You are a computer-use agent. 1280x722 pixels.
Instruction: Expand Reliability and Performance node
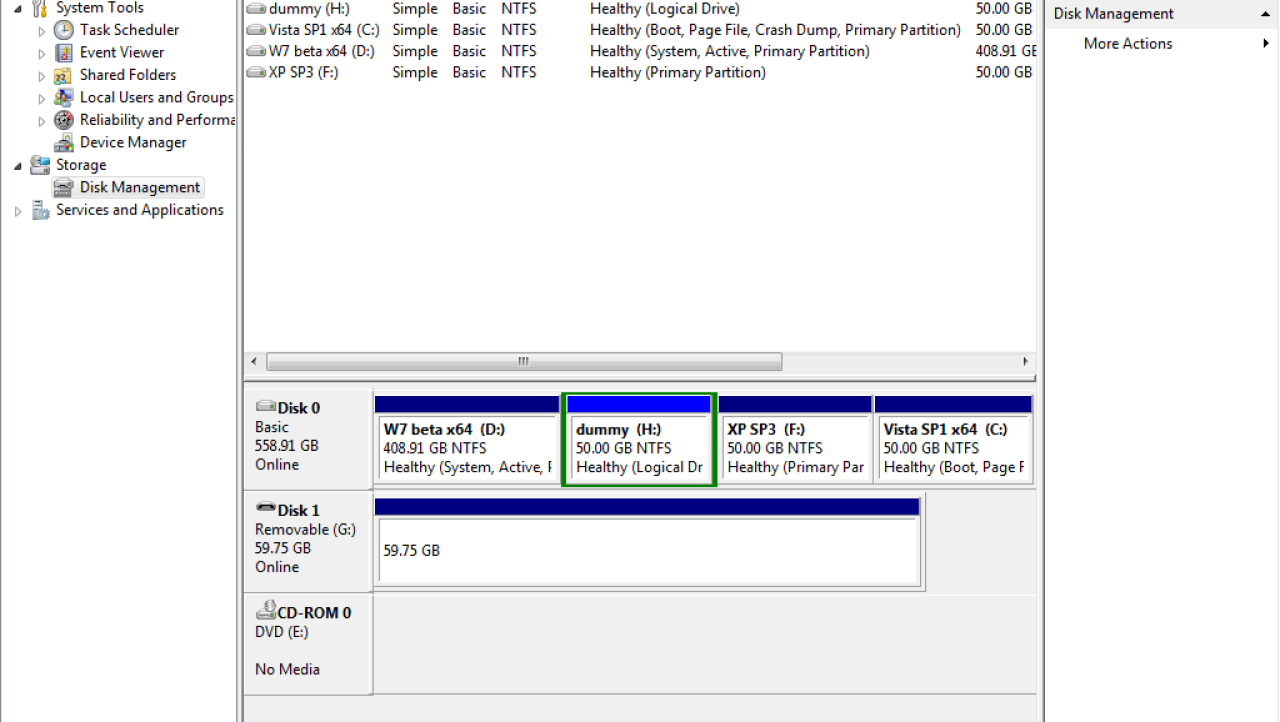[42, 121]
